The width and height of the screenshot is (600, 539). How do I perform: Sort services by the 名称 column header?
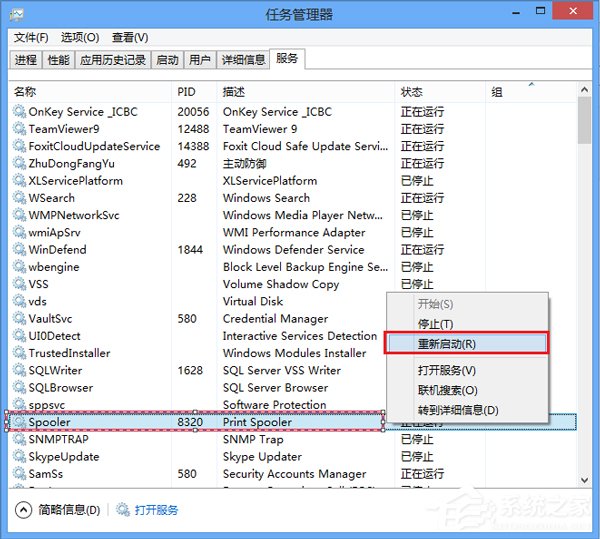90,92
